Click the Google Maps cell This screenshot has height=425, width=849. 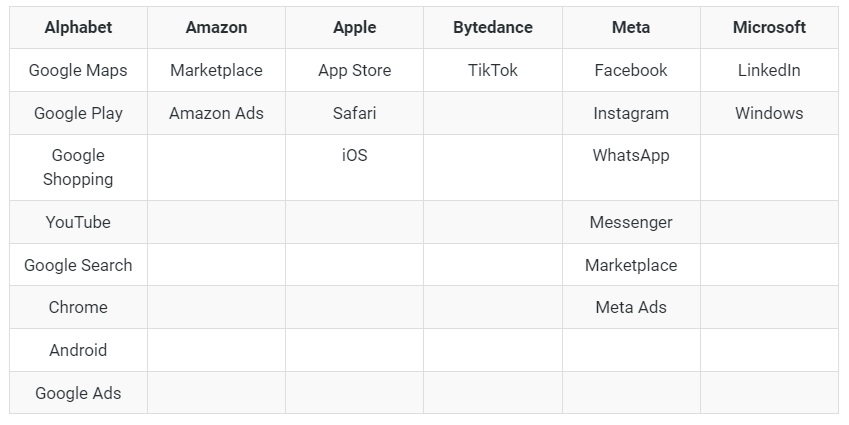pos(78,71)
